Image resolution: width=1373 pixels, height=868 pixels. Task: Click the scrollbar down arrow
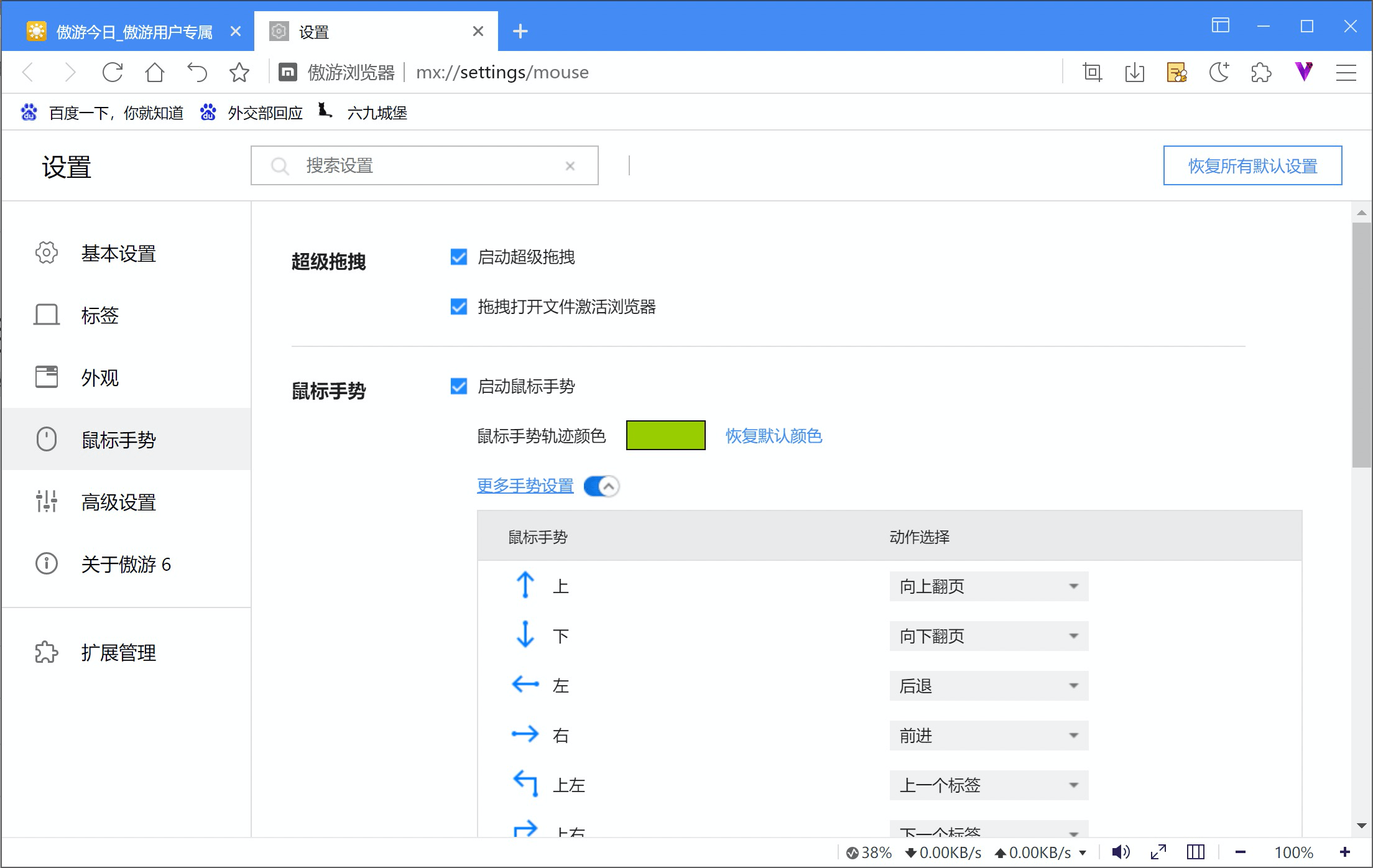pyautogui.click(x=1362, y=826)
